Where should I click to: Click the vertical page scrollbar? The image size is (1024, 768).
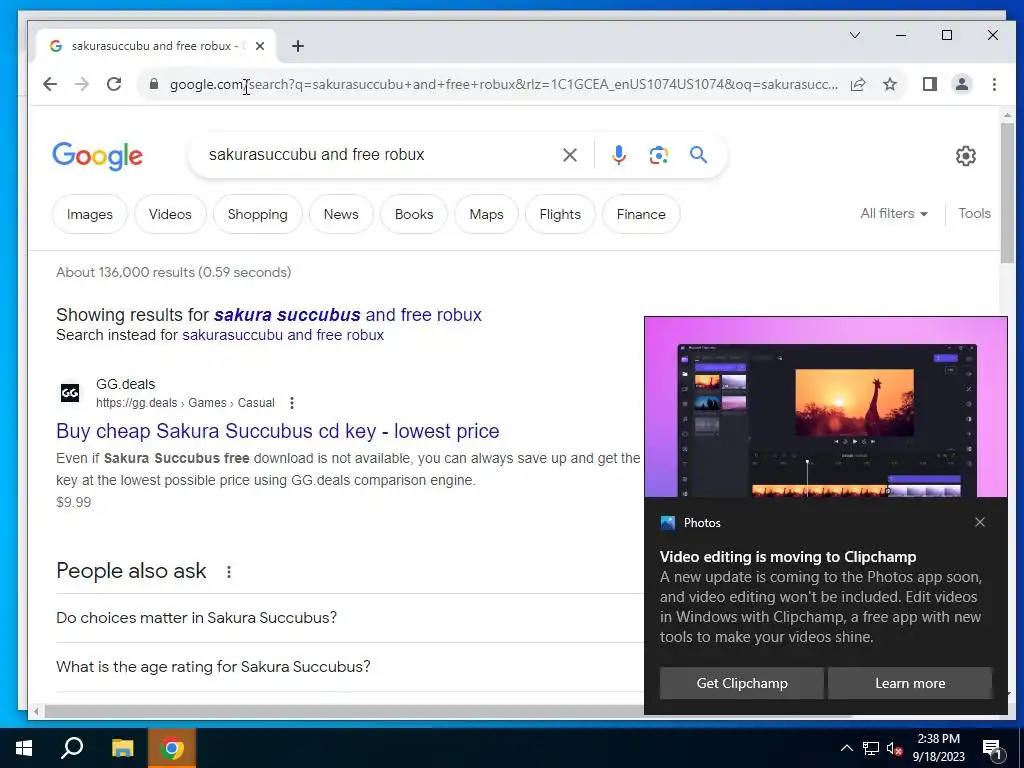[1007, 192]
